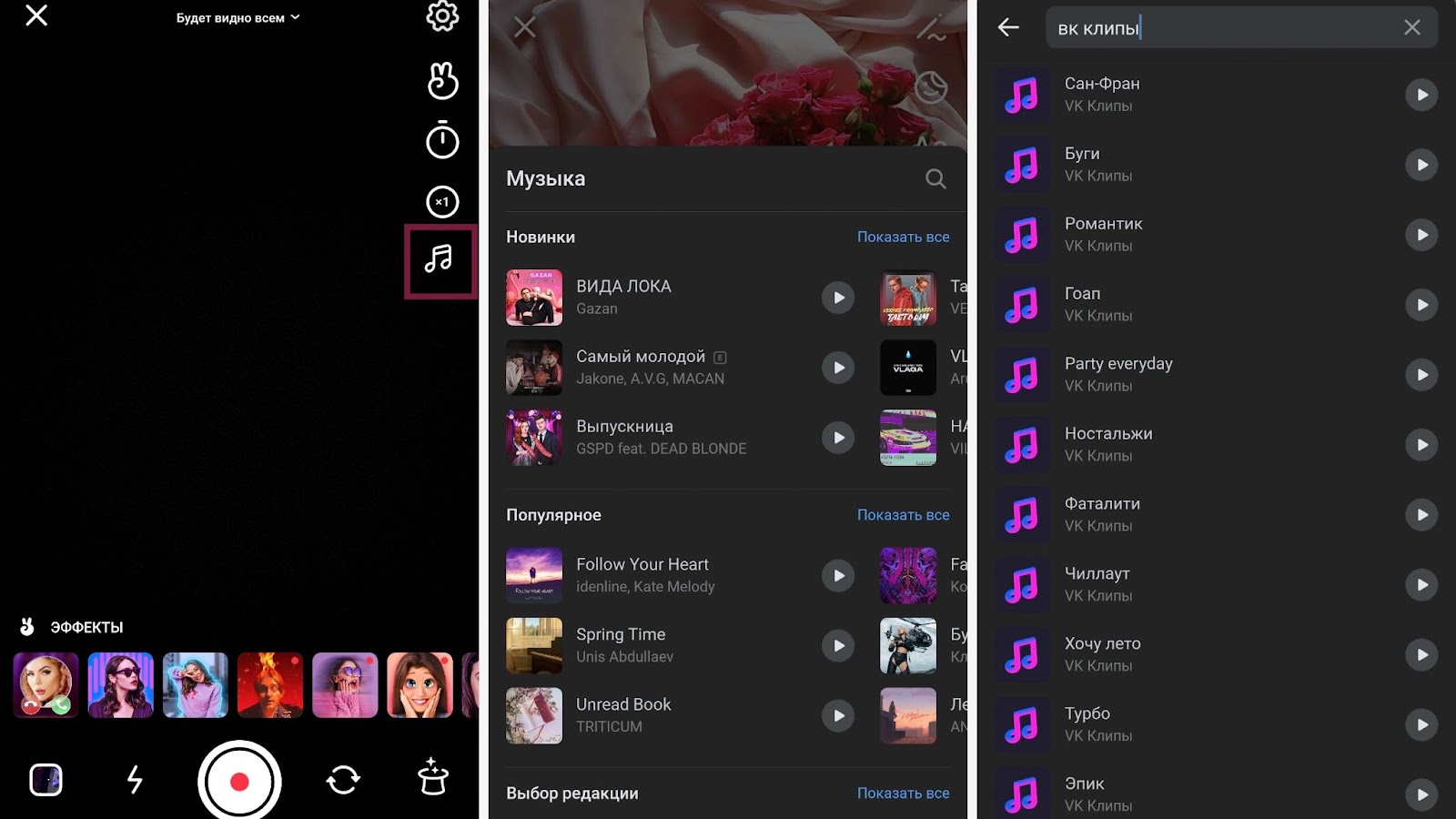Select the 'Романтик' music note icon
This screenshot has width=1456, height=819.
click(x=1021, y=235)
